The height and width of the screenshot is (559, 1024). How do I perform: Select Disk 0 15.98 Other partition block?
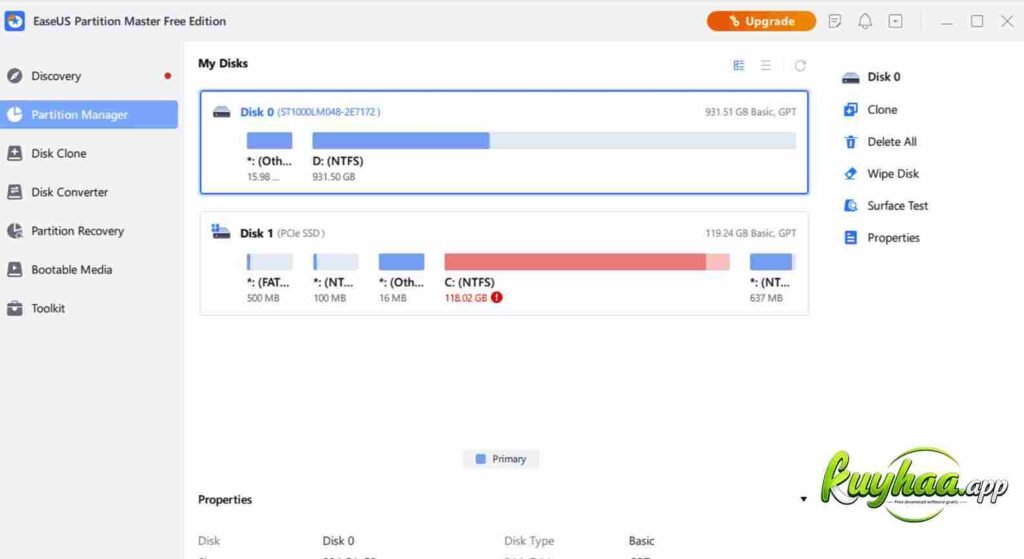pyautogui.click(x=269, y=140)
